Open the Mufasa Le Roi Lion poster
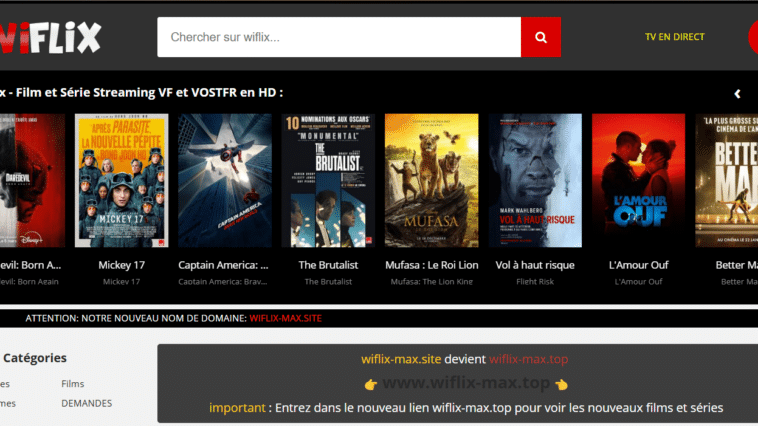This screenshot has width=758, height=426. tap(432, 180)
